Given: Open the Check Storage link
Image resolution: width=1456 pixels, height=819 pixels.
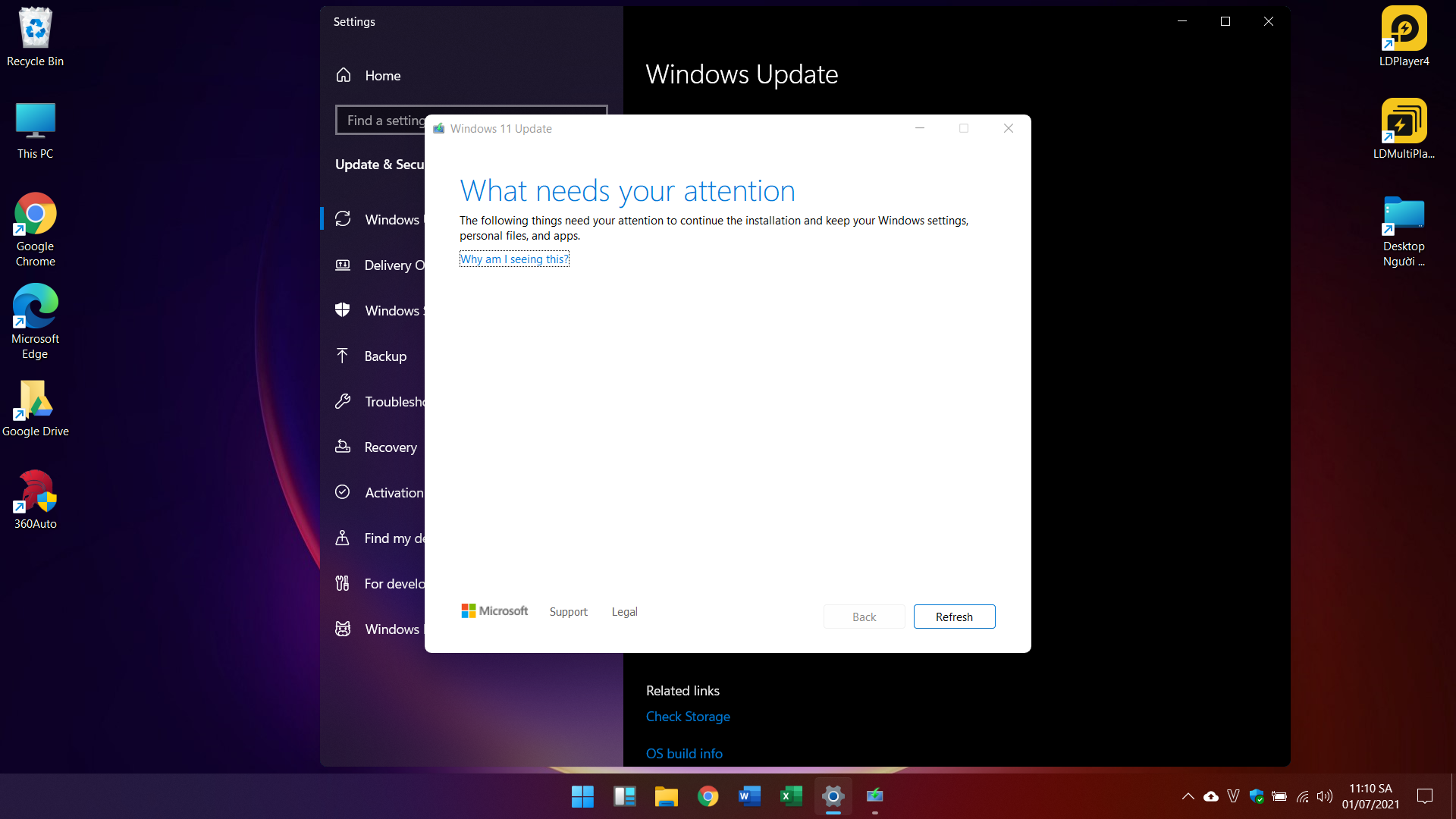Looking at the screenshot, I should pyautogui.click(x=688, y=717).
